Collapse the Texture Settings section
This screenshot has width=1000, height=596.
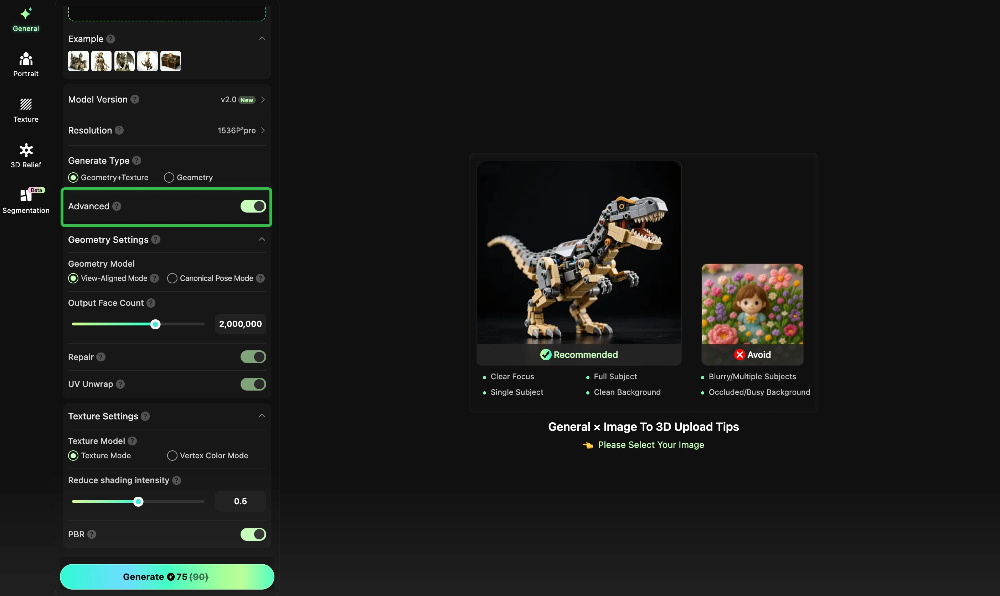tap(262, 416)
